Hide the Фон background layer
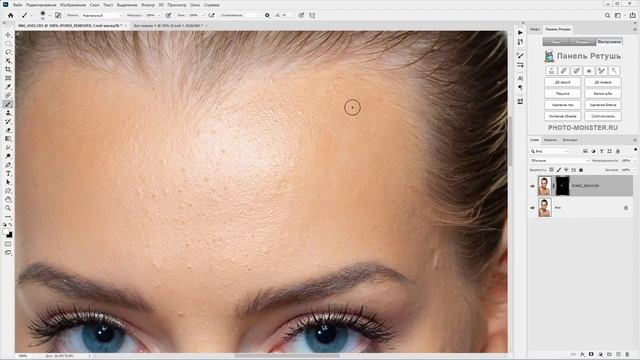 (x=532, y=208)
